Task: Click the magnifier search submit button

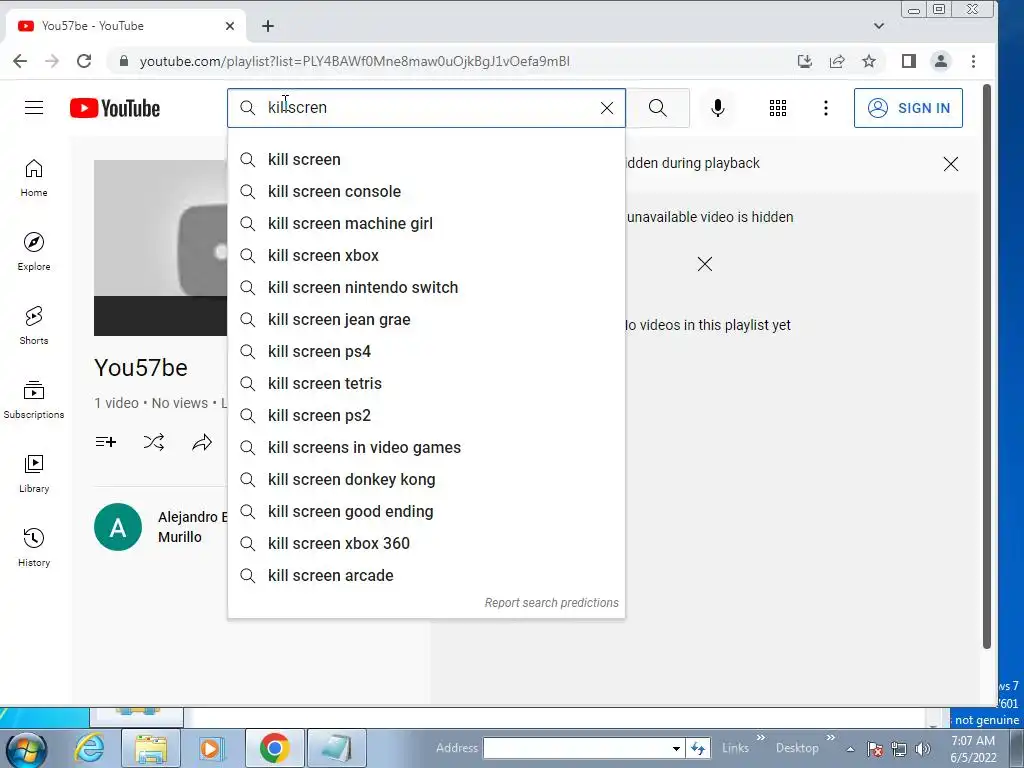Action: click(658, 108)
